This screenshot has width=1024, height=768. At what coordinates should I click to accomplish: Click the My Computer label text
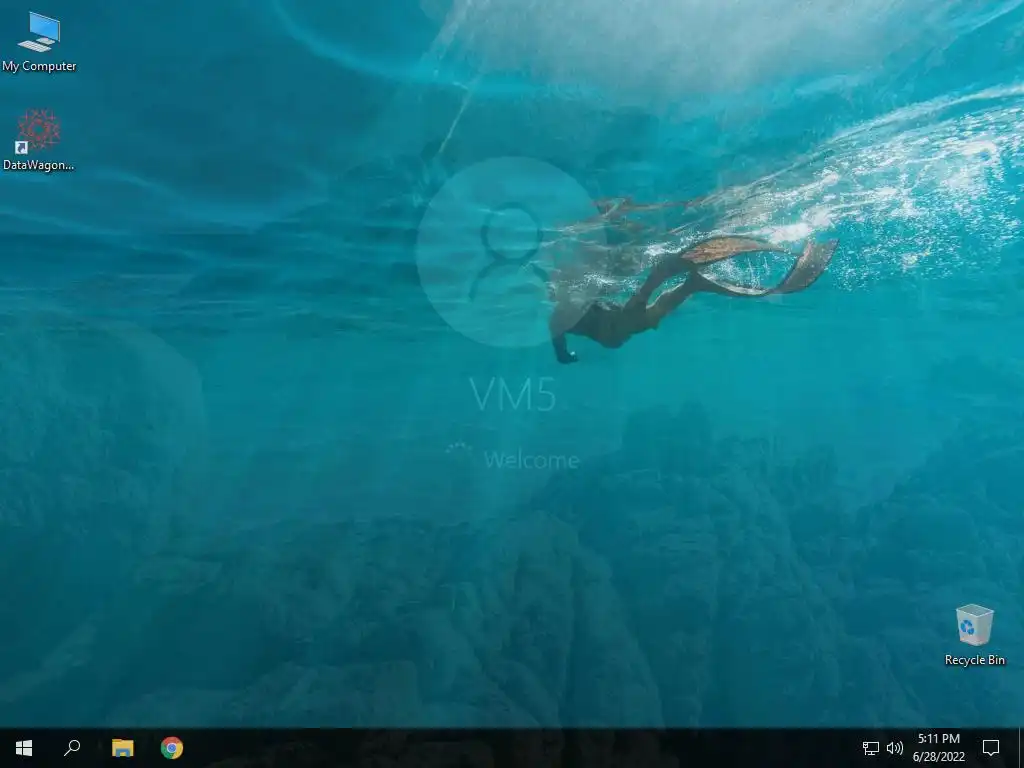click(x=39, y=66)
